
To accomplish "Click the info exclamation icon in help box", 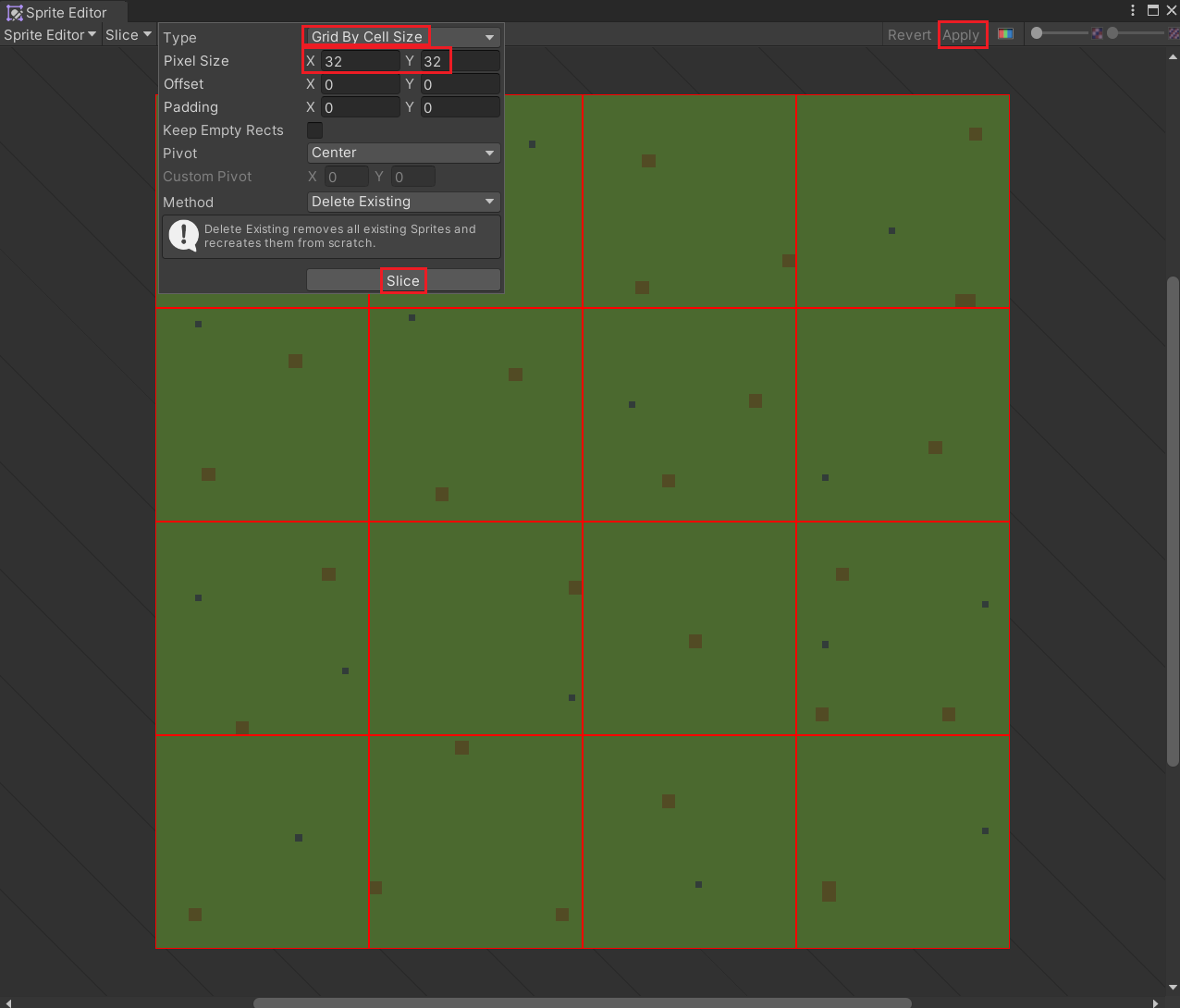I will tap(184, 236).
